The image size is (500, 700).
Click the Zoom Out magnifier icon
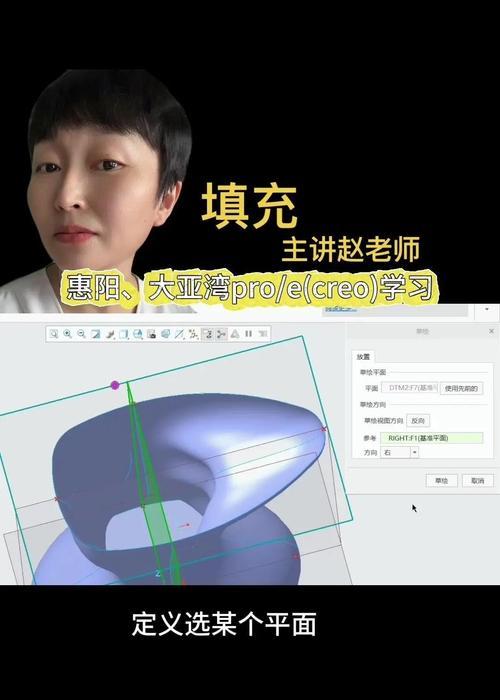point(81,334)
